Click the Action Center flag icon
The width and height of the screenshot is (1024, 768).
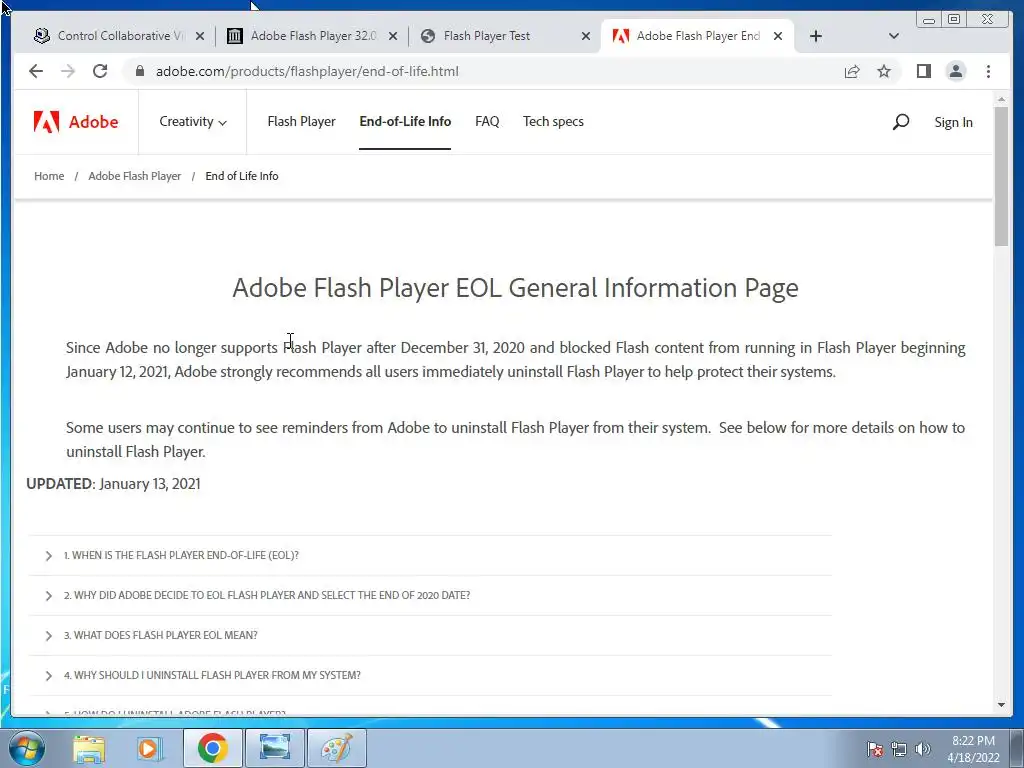pos(874,749)
